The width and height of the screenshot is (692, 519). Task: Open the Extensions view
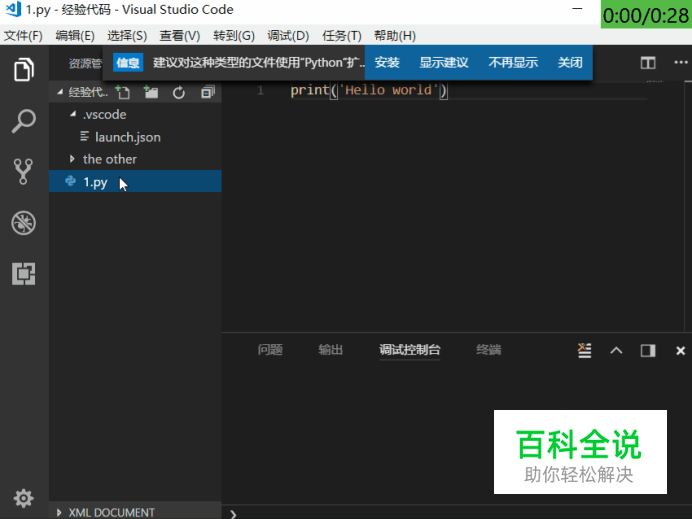(x=23, y=274)
